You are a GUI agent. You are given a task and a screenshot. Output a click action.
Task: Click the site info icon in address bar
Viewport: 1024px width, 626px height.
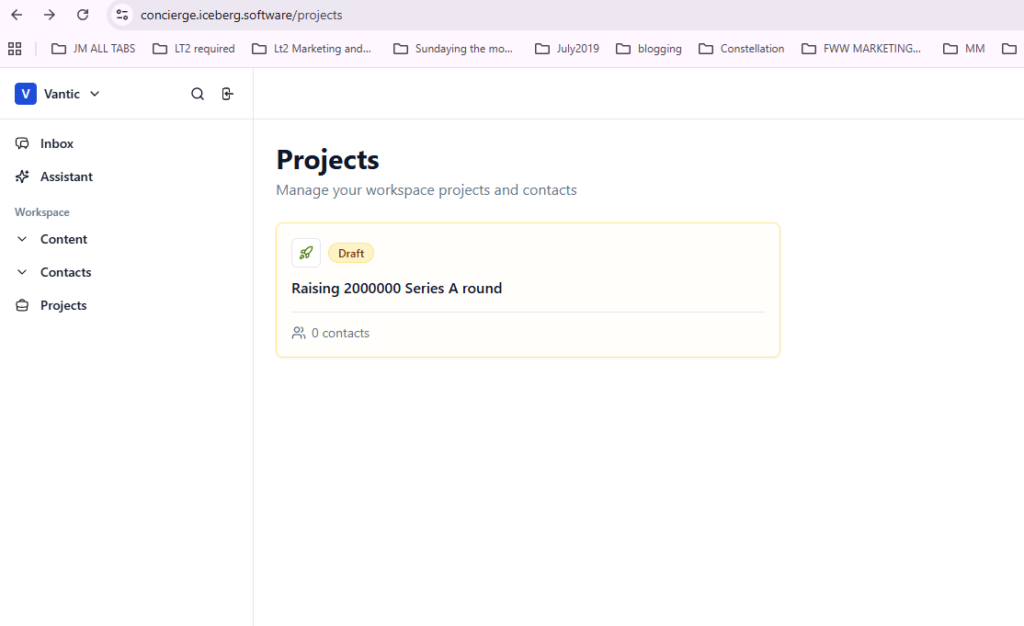point(122,15)
